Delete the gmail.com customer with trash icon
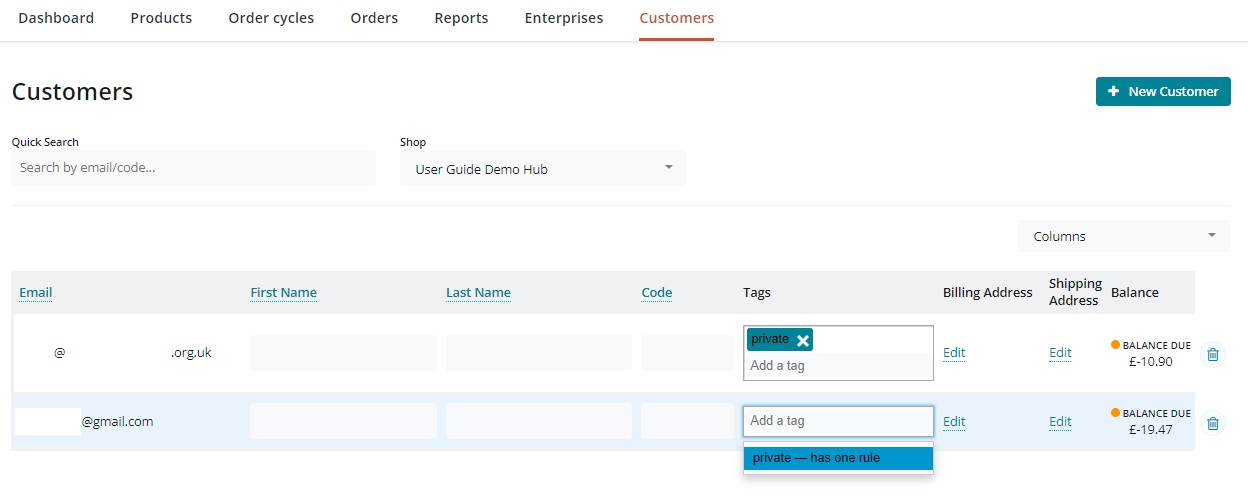Image resolution: width=1248 pixels, height=496 pixels. point(1212,423)
